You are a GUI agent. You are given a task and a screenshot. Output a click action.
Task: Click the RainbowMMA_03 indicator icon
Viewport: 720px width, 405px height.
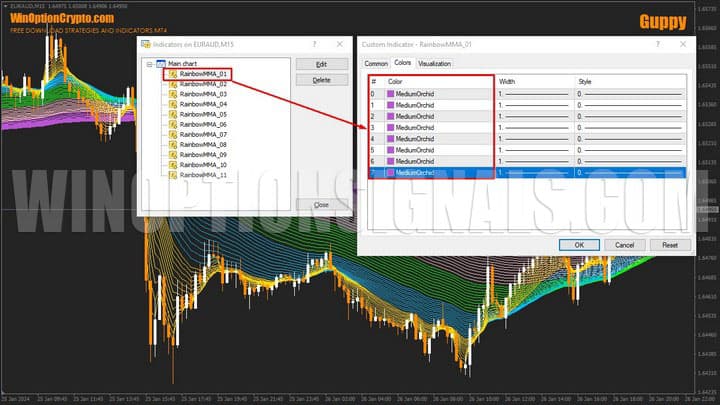tap(173, 94)
